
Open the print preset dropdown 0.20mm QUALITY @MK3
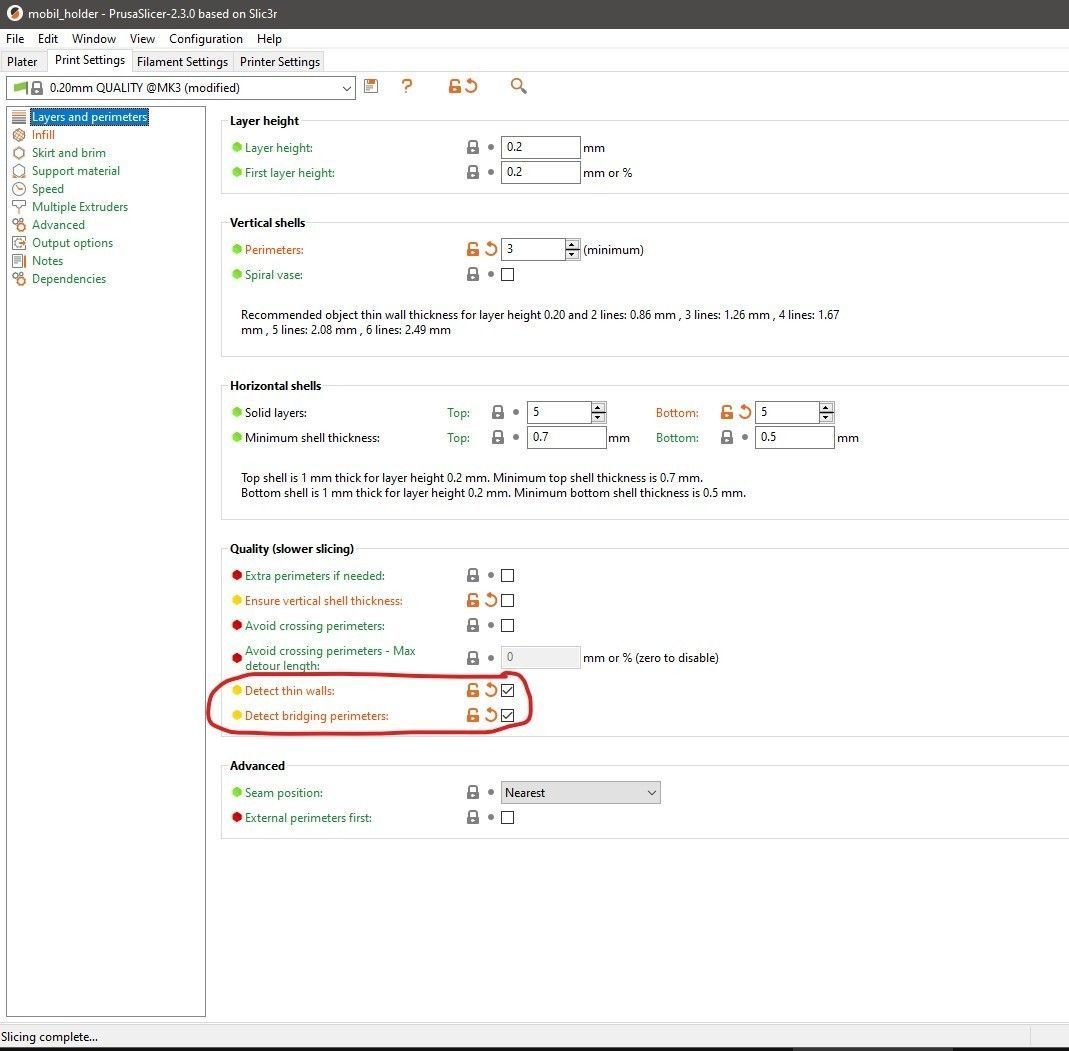pyautogui.click(x=181, y=88)
